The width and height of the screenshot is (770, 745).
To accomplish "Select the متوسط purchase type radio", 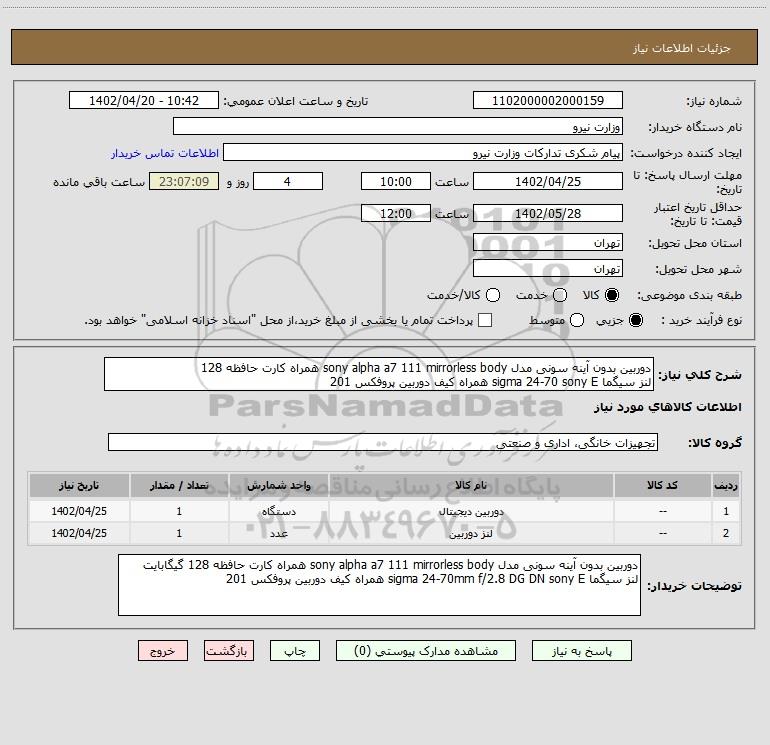I will coord(577,320).
